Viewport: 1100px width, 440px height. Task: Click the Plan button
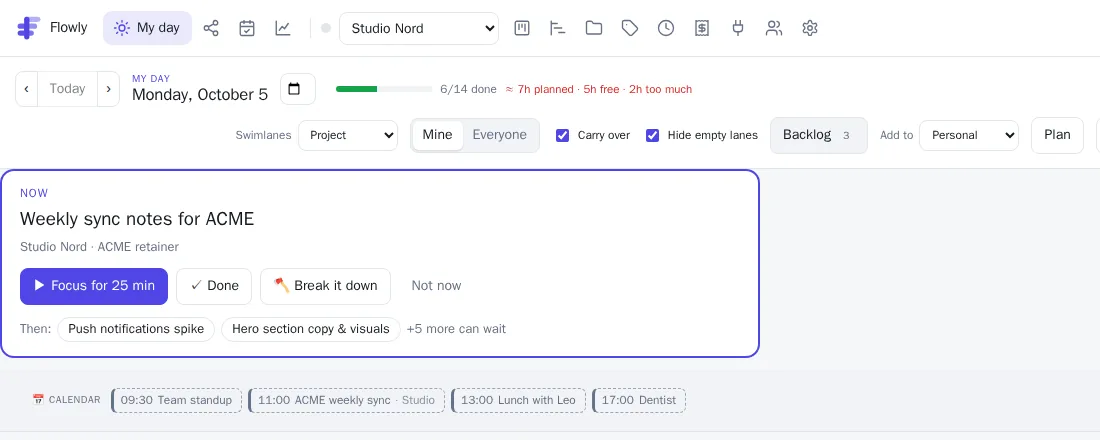[x=1057, y=135]
